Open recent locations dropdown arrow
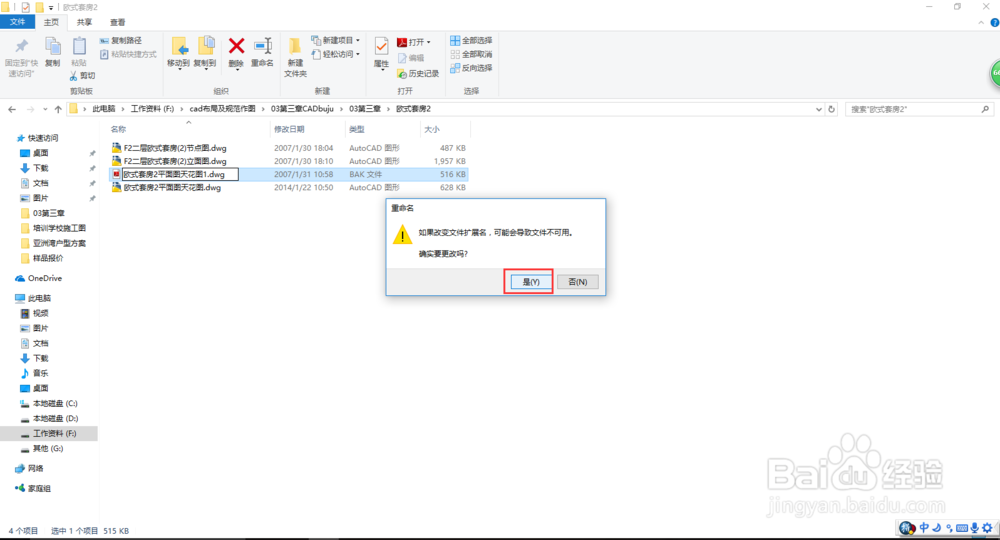The height and width of the screenshot is (540, 1000). [x=45, y=110]
